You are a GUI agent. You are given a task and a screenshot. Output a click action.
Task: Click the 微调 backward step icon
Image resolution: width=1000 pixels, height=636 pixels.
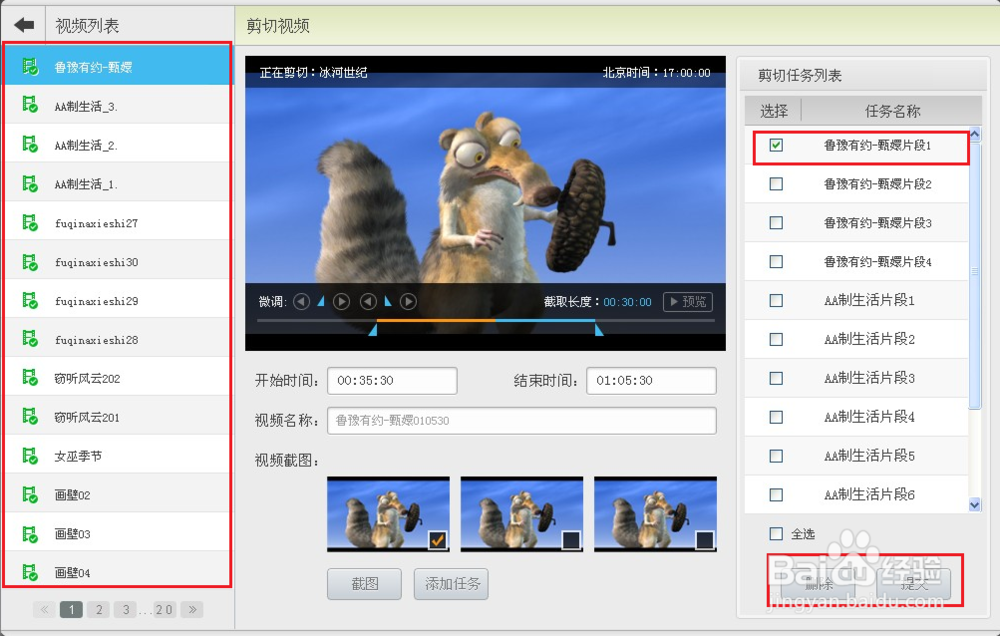coord(300,300)
